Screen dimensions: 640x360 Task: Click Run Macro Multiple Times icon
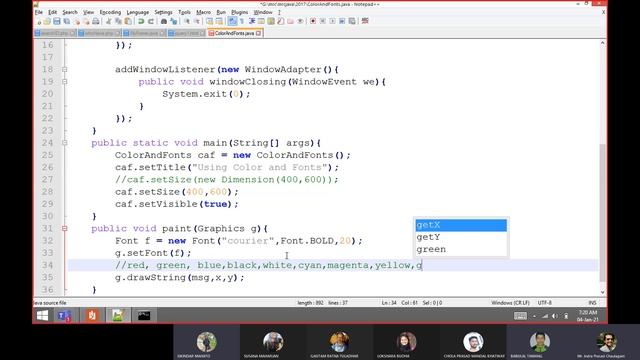click(x=342, y=21)
